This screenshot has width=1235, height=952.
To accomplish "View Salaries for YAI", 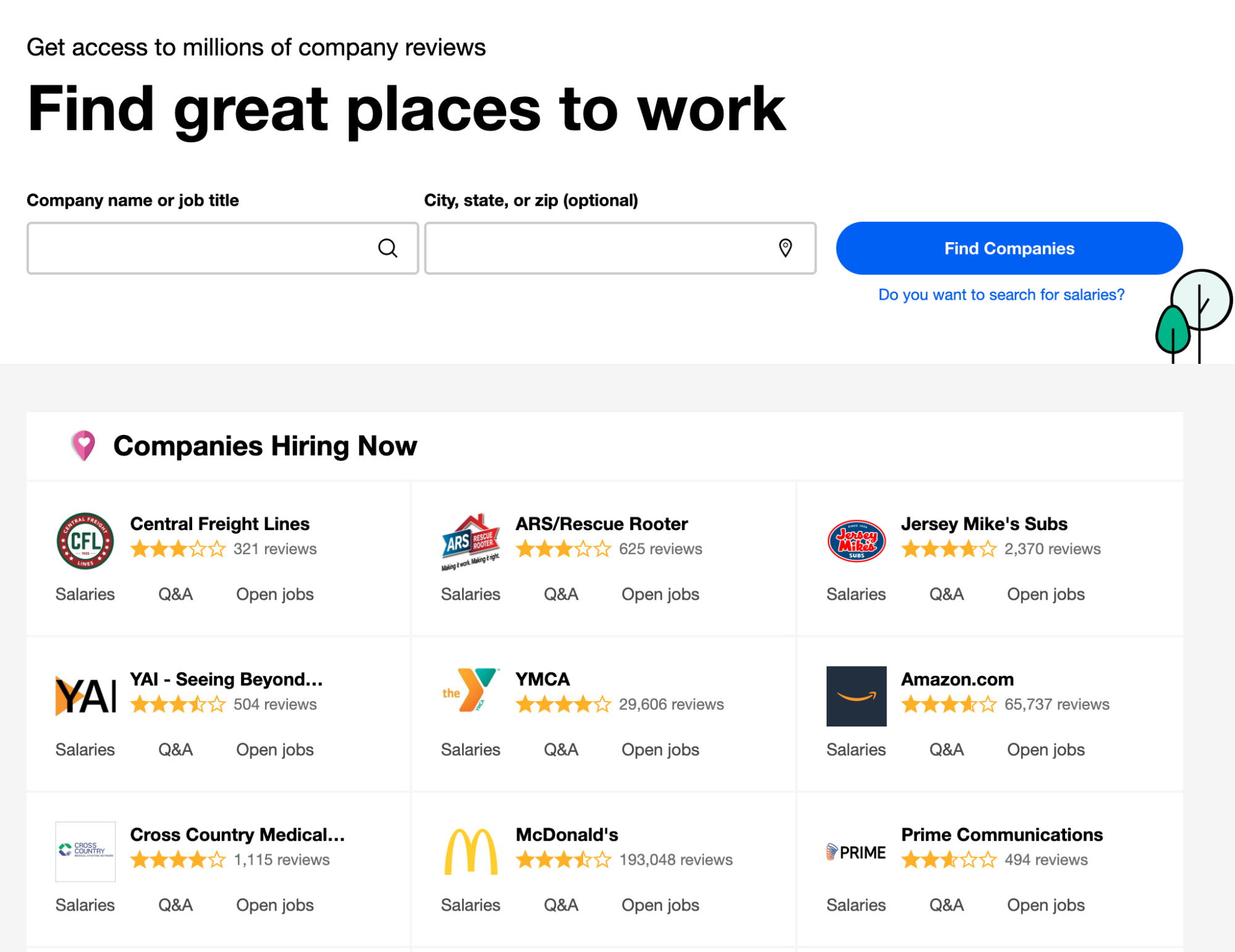I will click(85, 750).
